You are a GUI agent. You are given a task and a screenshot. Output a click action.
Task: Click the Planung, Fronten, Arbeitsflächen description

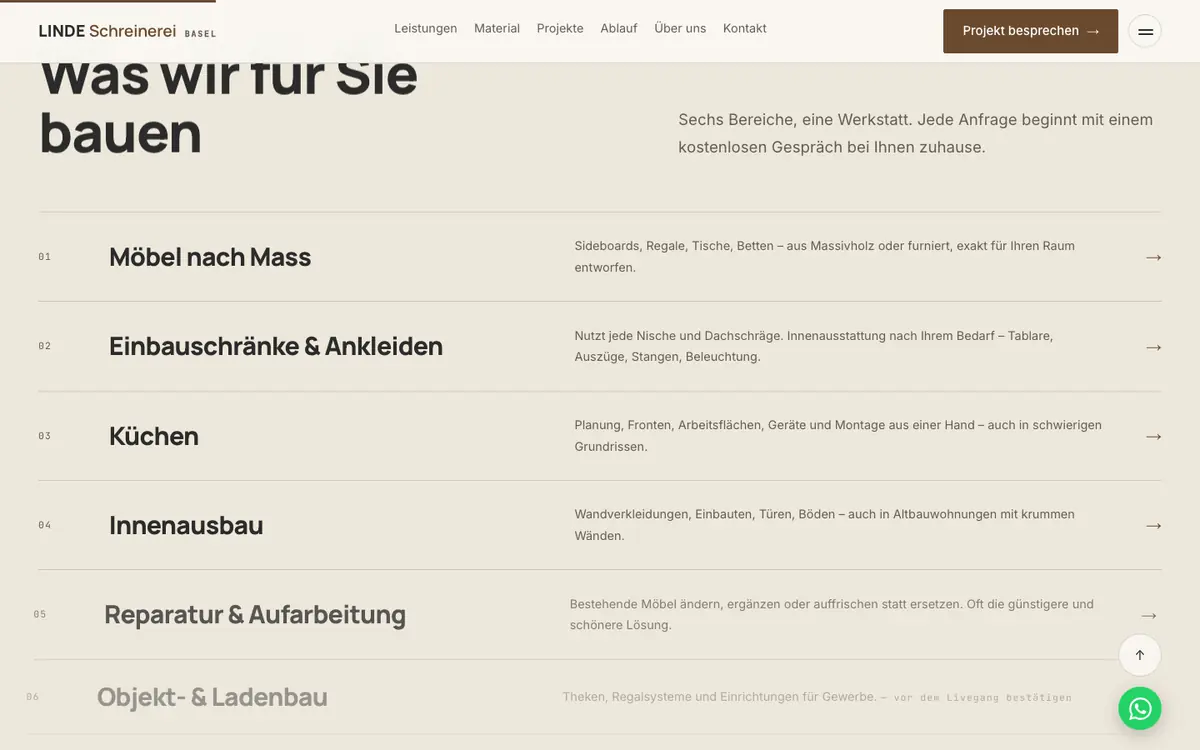(838, 436)
